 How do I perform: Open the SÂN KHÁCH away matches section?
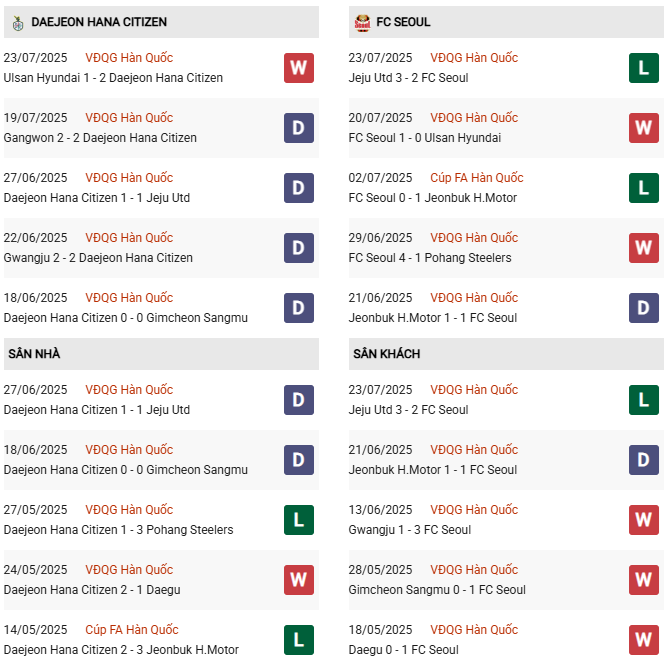(386, 354)
